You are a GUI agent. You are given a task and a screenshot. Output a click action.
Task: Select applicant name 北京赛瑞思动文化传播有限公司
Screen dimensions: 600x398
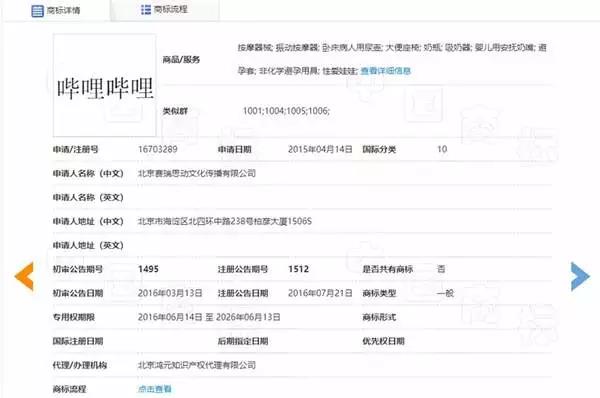[197, 173]
